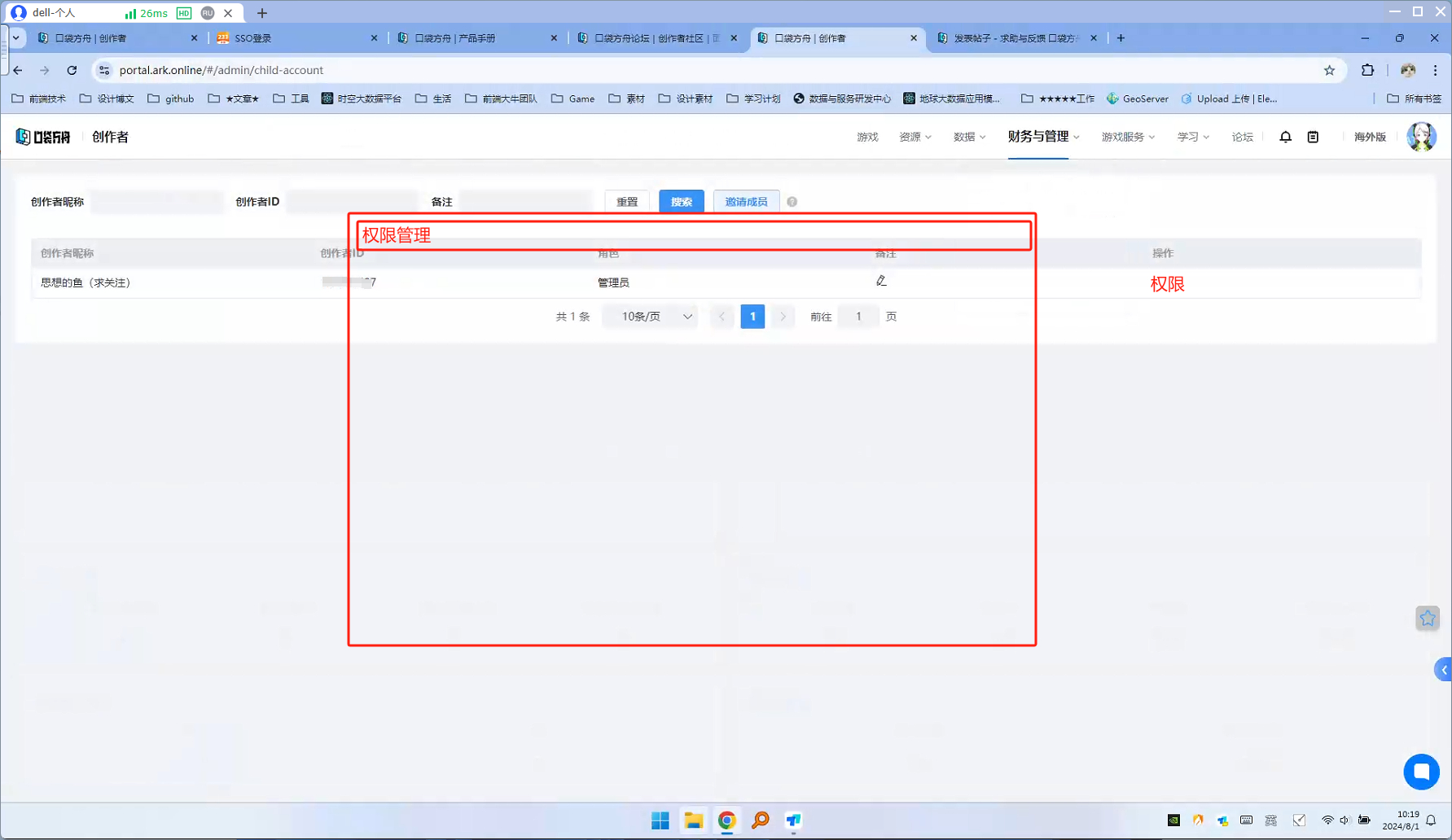
Task: Open the clipboard task icon next to the bell
Action: point(1313,137)
